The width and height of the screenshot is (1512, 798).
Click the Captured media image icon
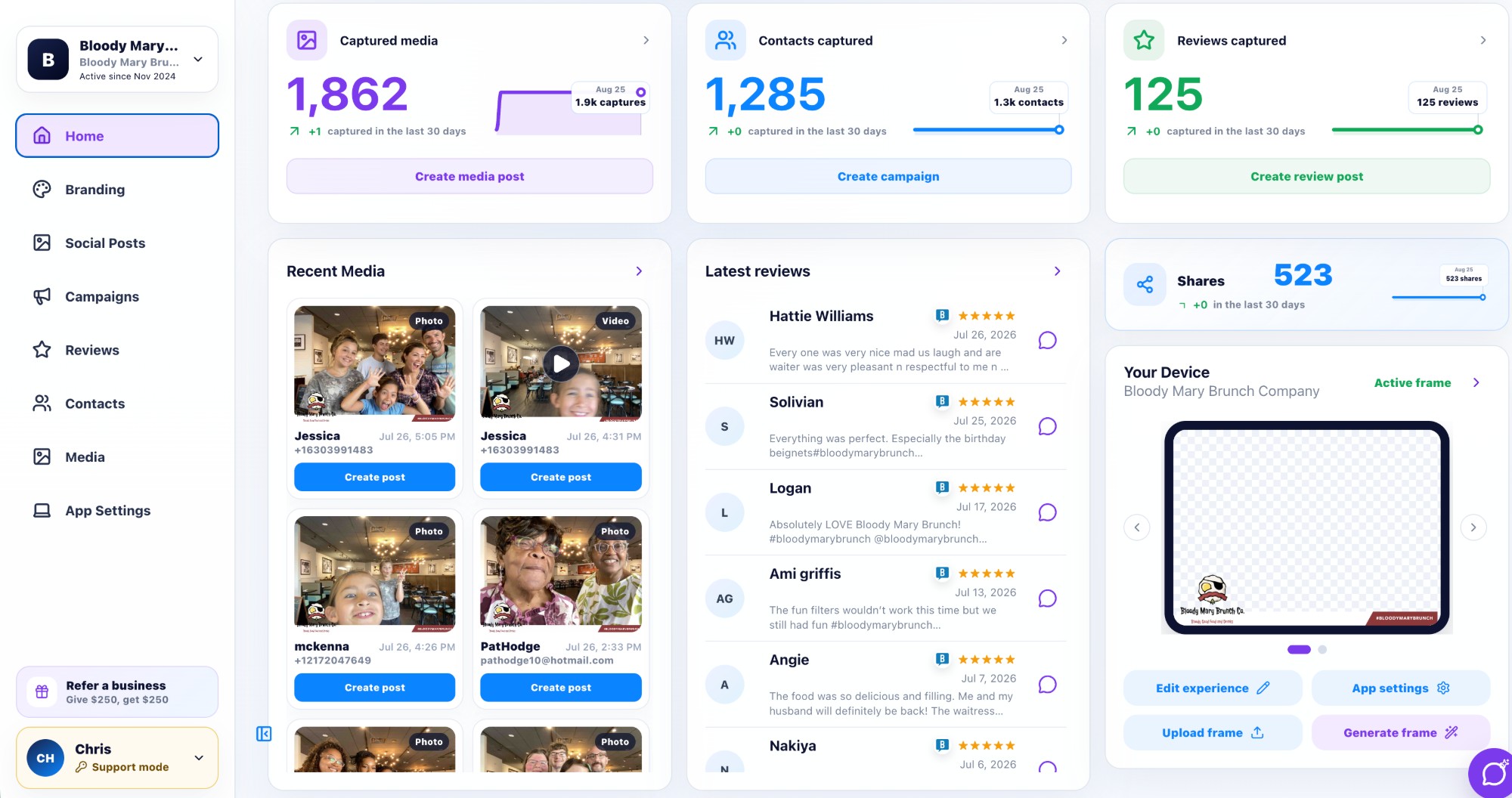307,40
